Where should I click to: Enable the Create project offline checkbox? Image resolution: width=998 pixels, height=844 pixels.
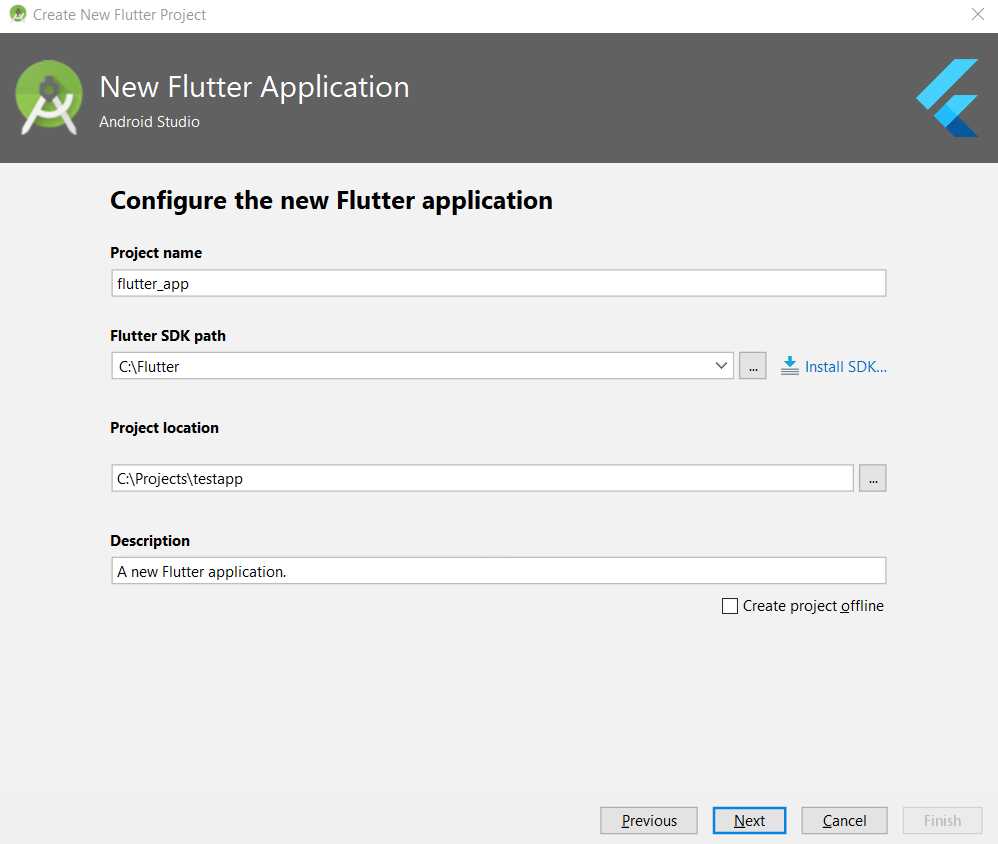point(729,605)
